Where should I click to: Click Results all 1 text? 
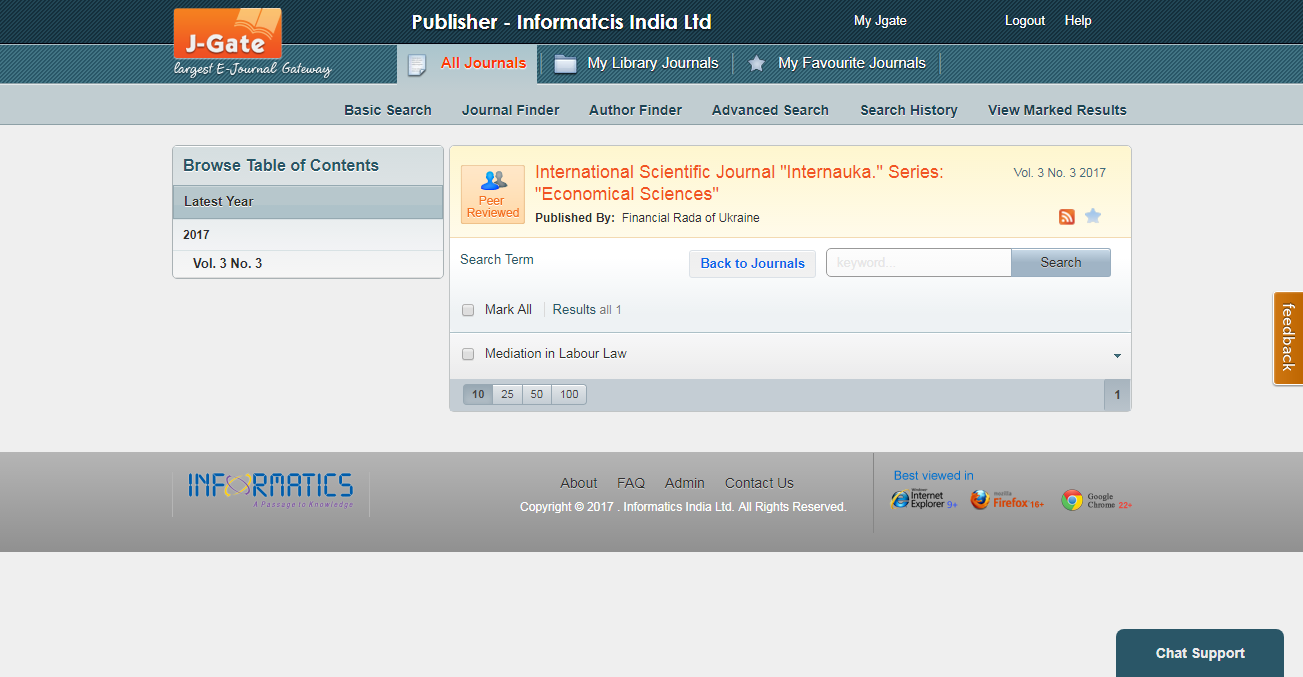coord(587,310)
